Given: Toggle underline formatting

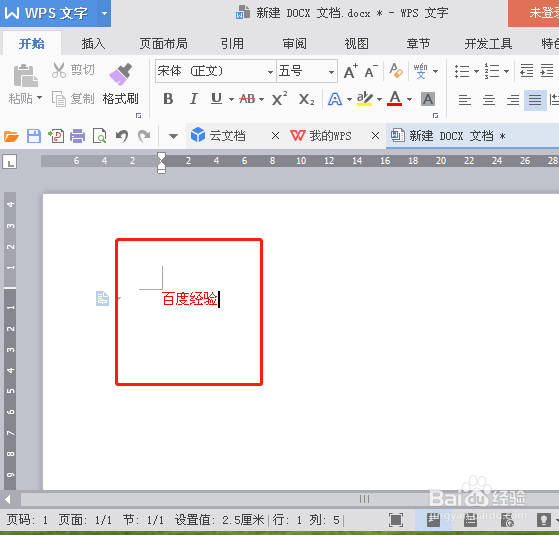Looking at the screenshot, I should (216, 99).
